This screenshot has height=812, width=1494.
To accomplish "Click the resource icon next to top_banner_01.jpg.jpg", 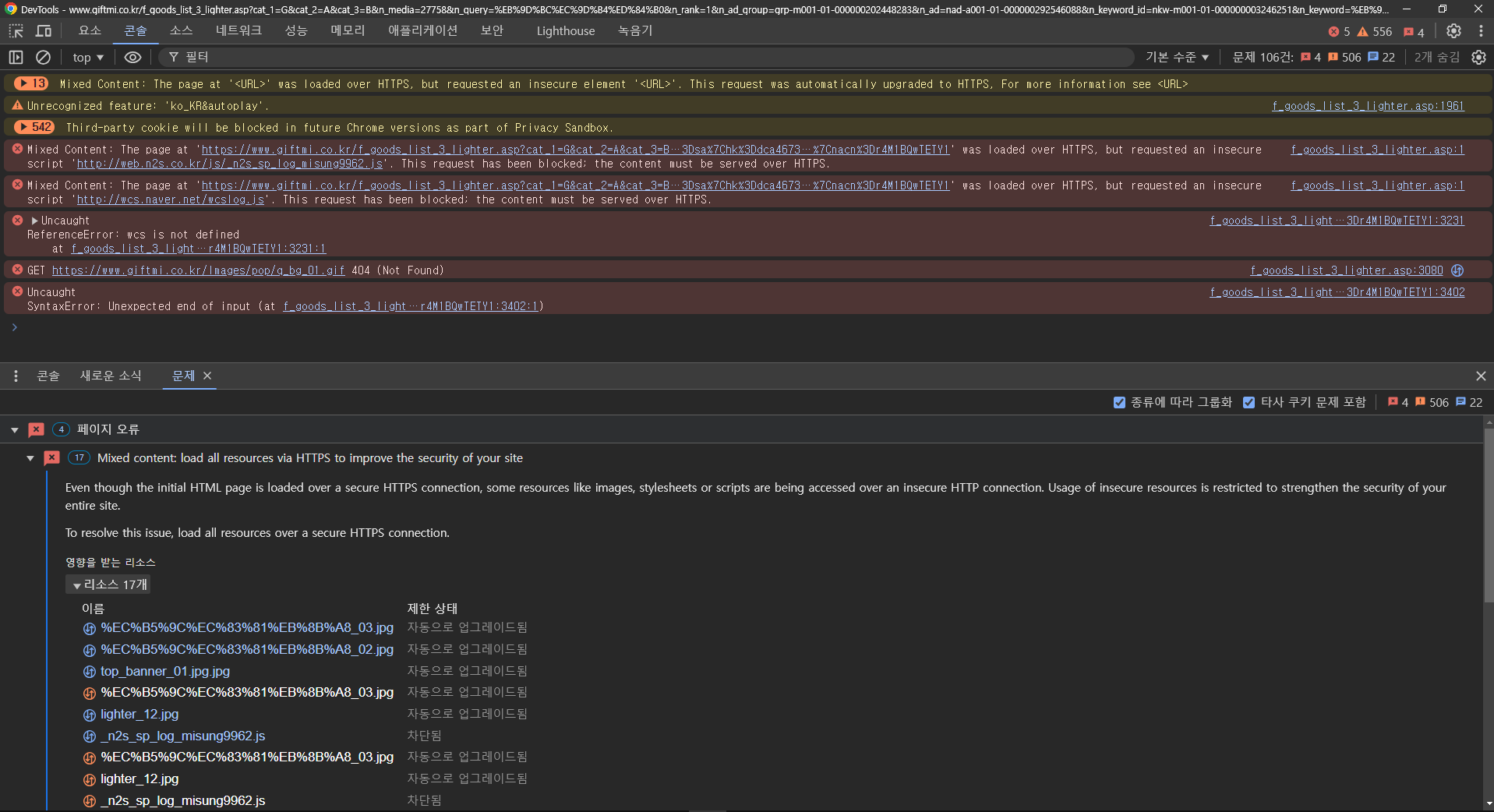I will (x=90, y=672).
